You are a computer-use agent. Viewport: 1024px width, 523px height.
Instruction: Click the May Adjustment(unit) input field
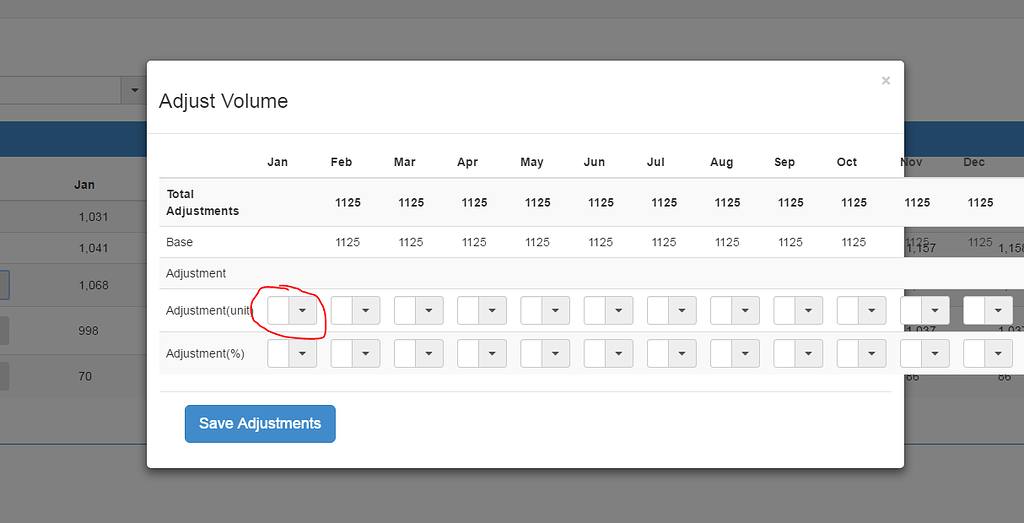pyautogui.click(x=531, y=311)
